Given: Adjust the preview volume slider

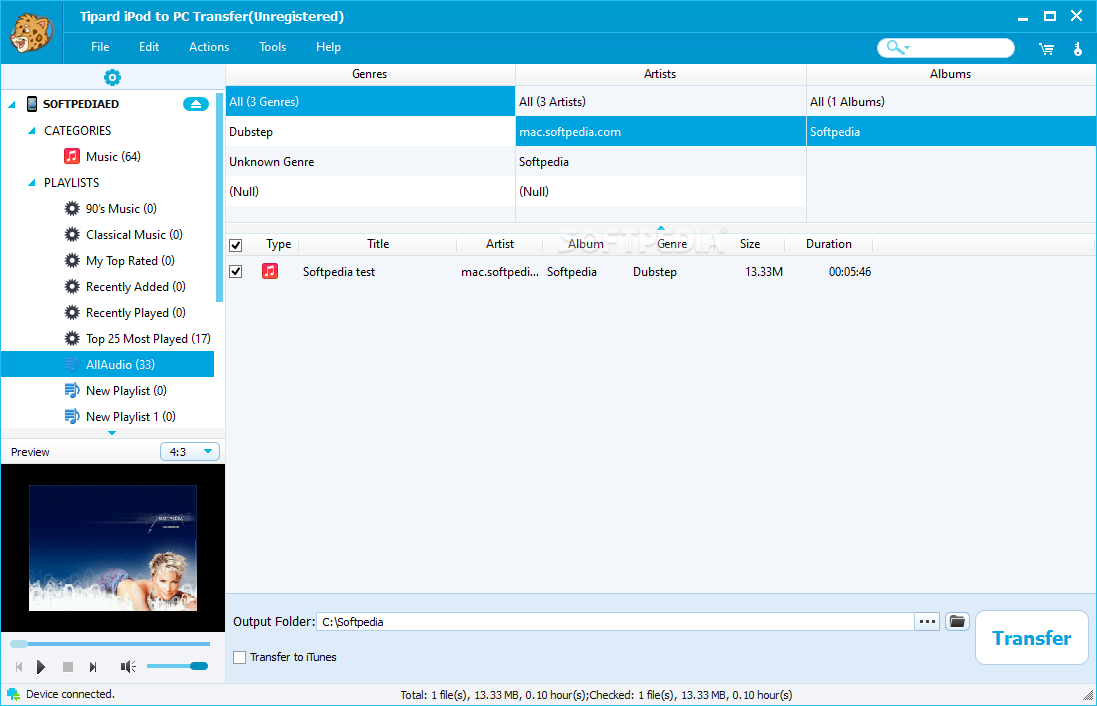Looking at the screenshot, I should click(x=178, y=666).
